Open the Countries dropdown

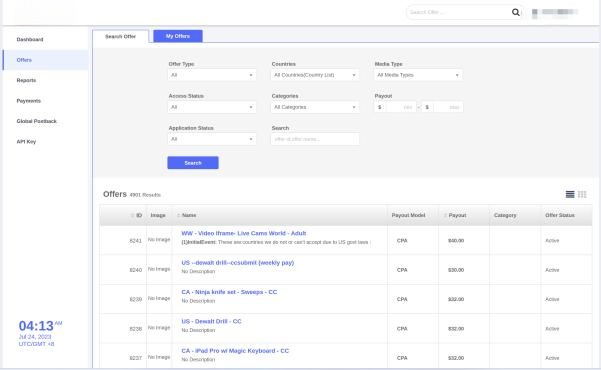pos(315,75)
